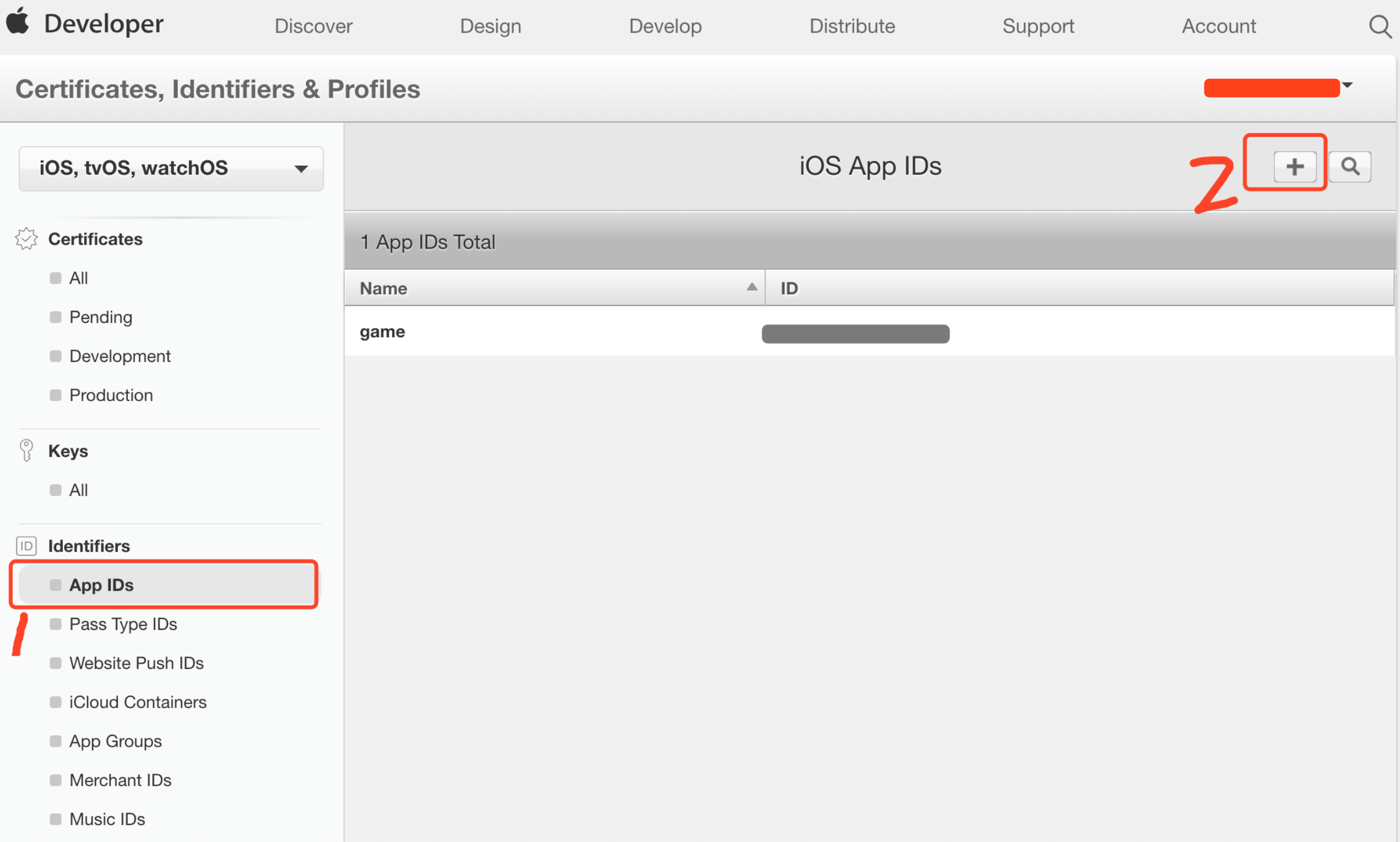
Task: Select the iOS, tvOS, watchOS dropdown
Action: (x=170, y=167)
